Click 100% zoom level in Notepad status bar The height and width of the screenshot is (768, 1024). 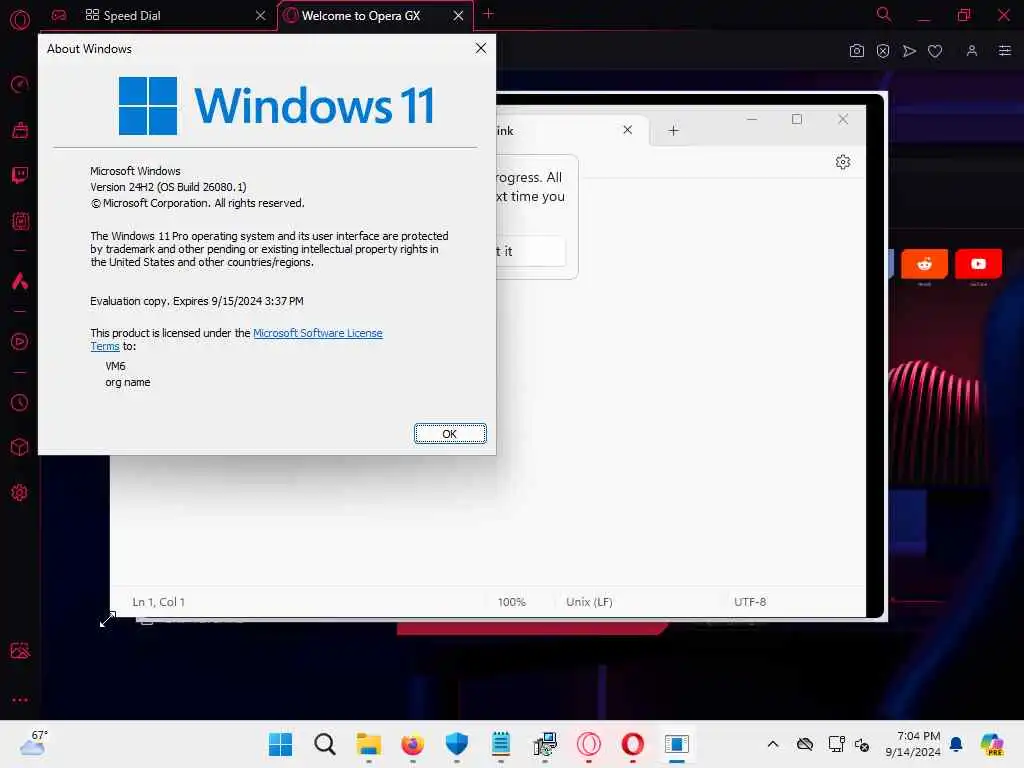pyautogui.click(x=512, y=602)
